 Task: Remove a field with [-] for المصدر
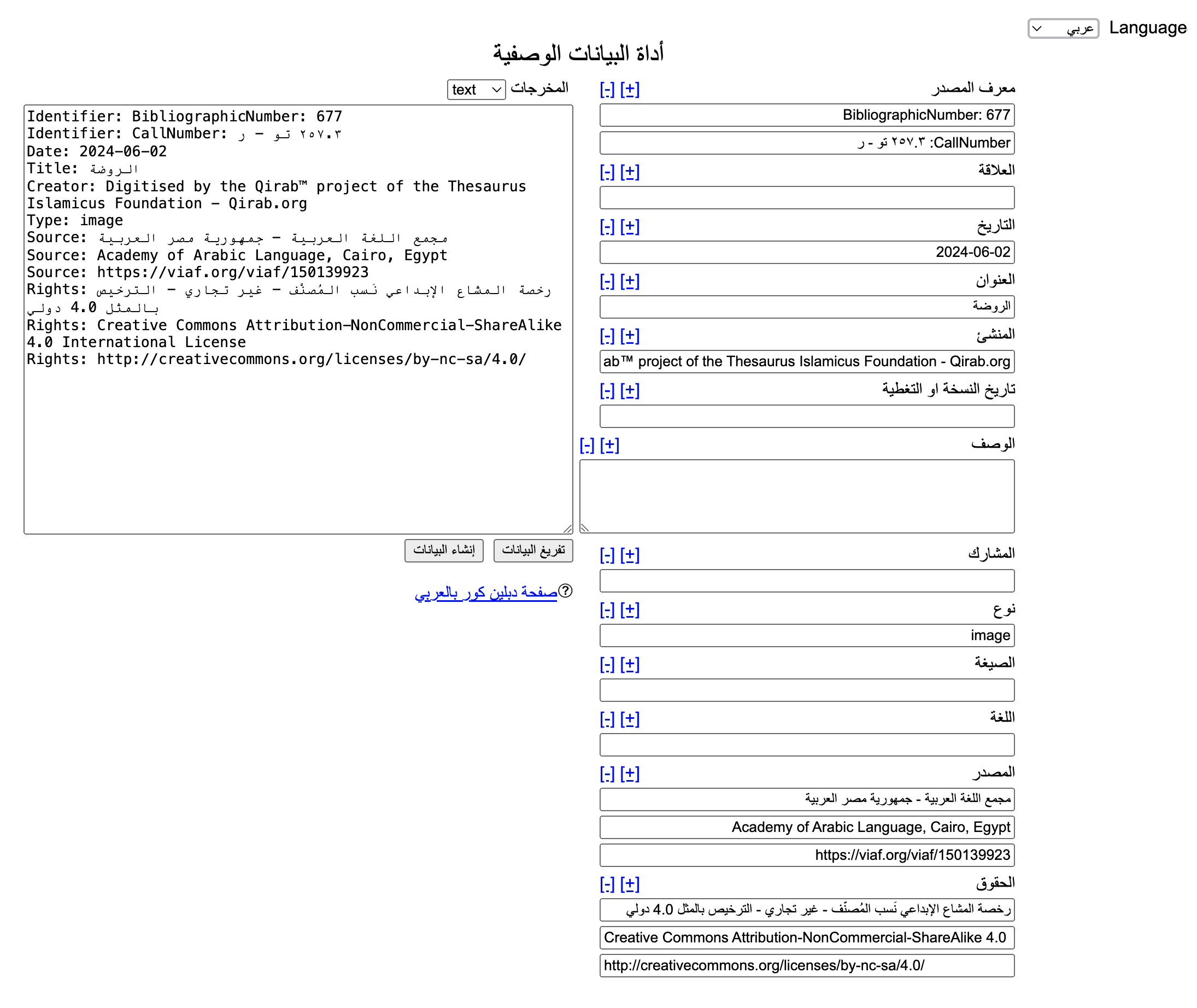click(x=607, y=774)
